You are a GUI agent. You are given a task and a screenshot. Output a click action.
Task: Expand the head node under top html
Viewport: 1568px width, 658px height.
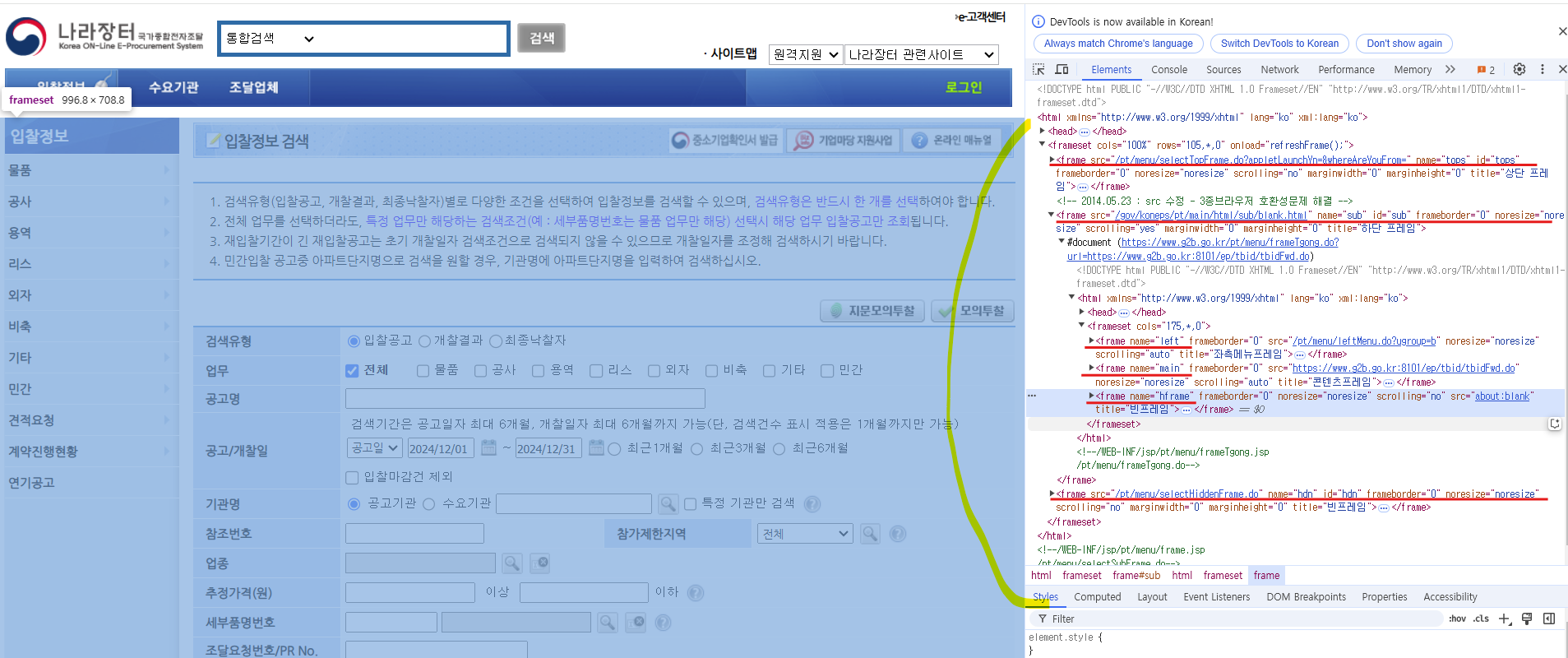coord(1043,131)
